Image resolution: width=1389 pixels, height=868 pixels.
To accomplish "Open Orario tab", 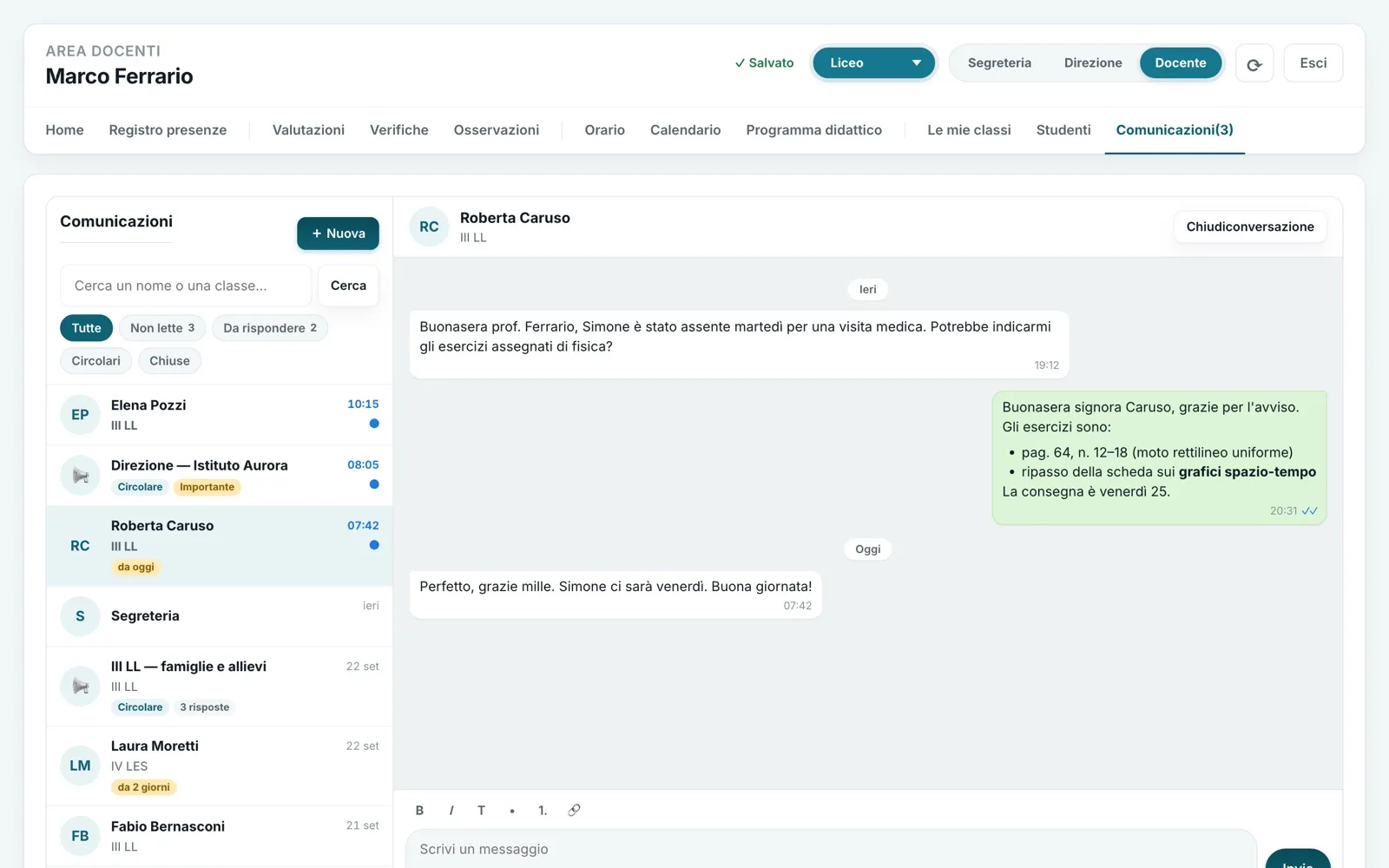I will coord(604,130).
